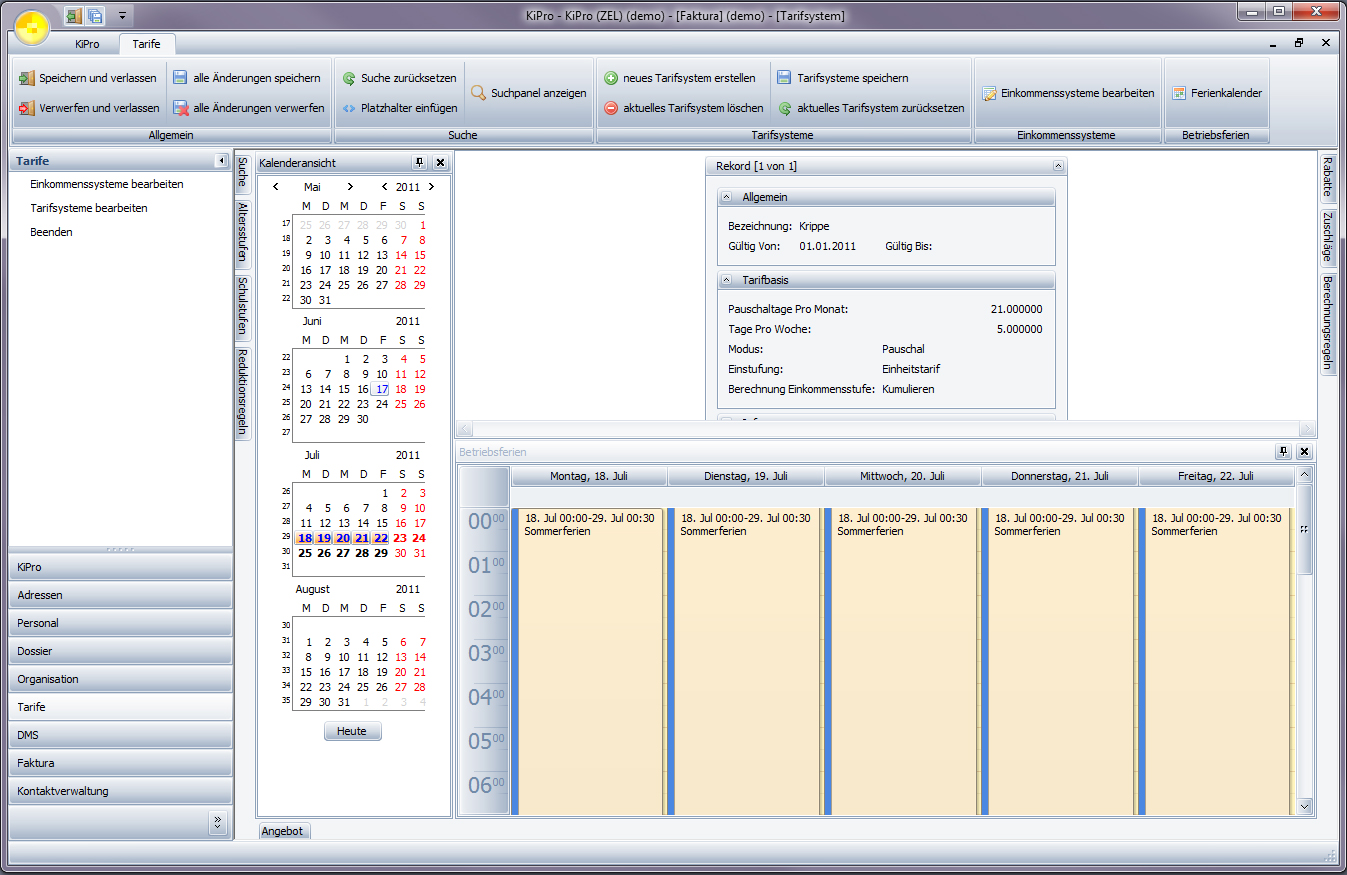Save all changes via alle Änderungen speichern

246,78
